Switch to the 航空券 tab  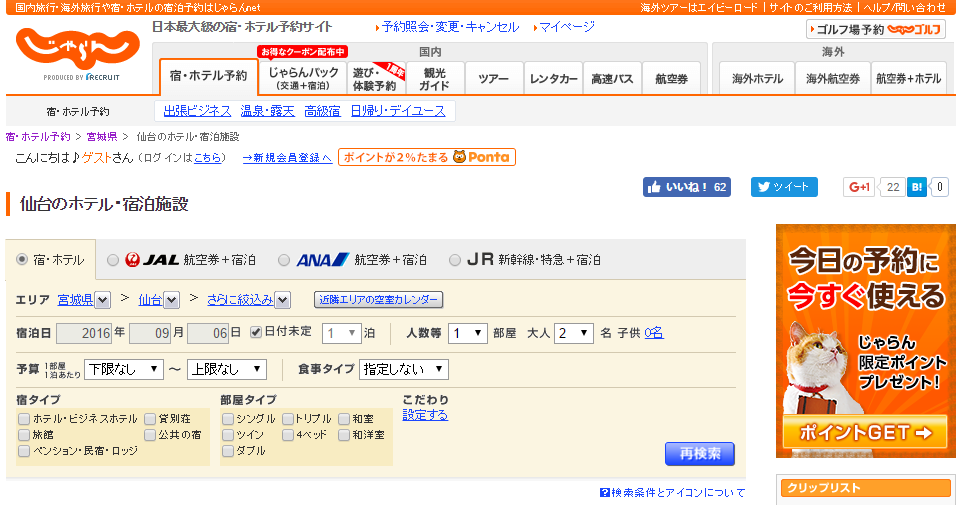click(671, 78)
